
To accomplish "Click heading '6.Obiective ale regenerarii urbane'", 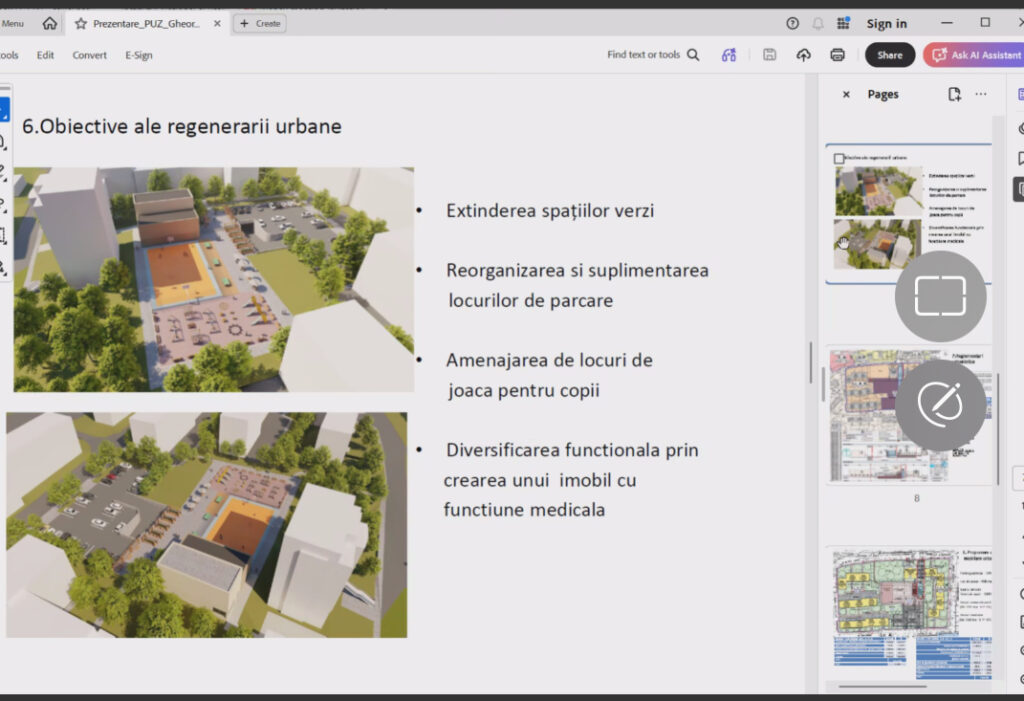I will (182, 126).
